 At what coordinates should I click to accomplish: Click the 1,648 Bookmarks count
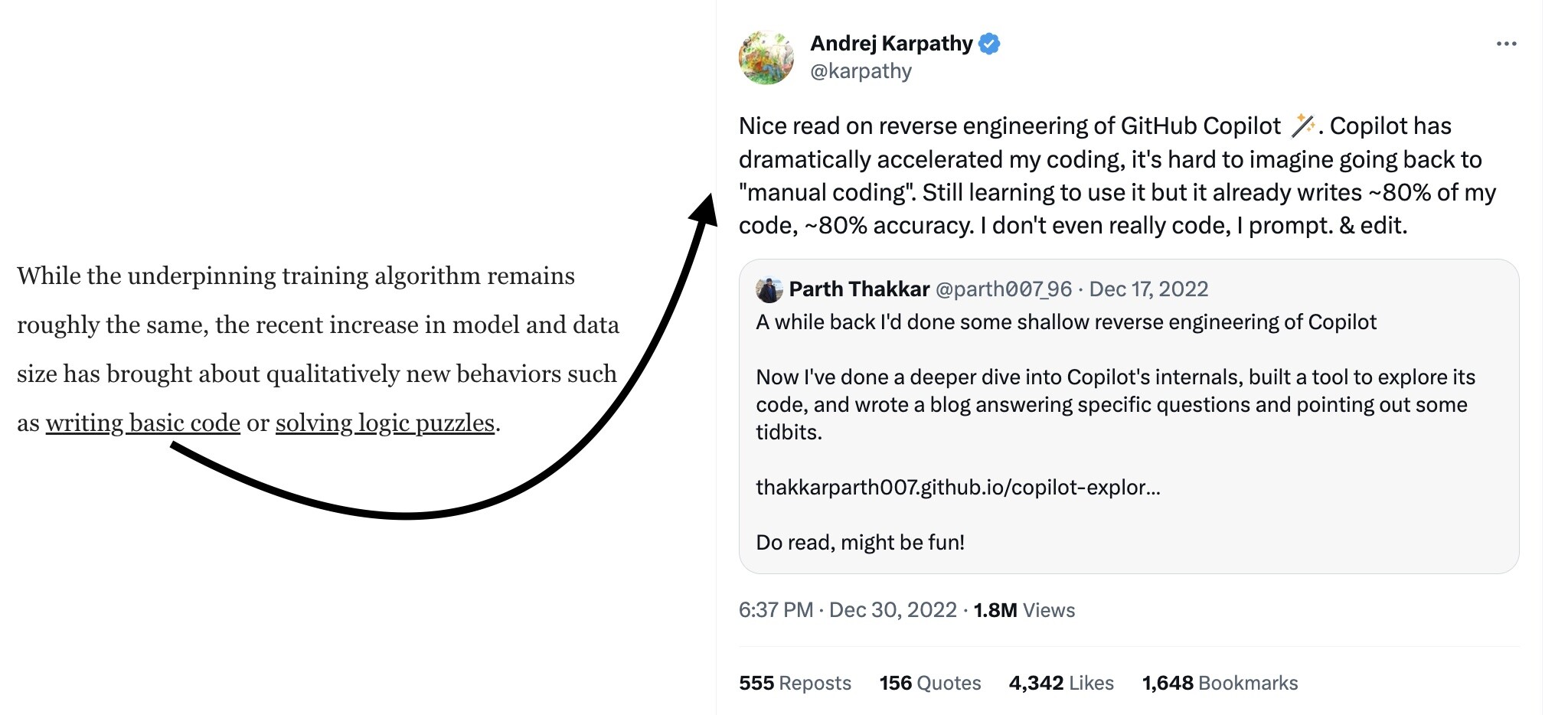tap(1220, 683)
